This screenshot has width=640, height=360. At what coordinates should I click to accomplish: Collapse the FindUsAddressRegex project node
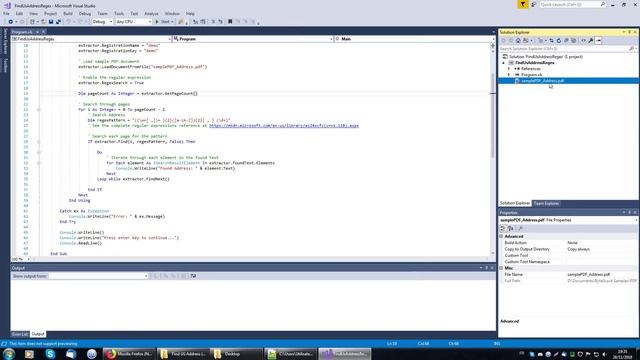pyautogui.click(x=503, y=63)
